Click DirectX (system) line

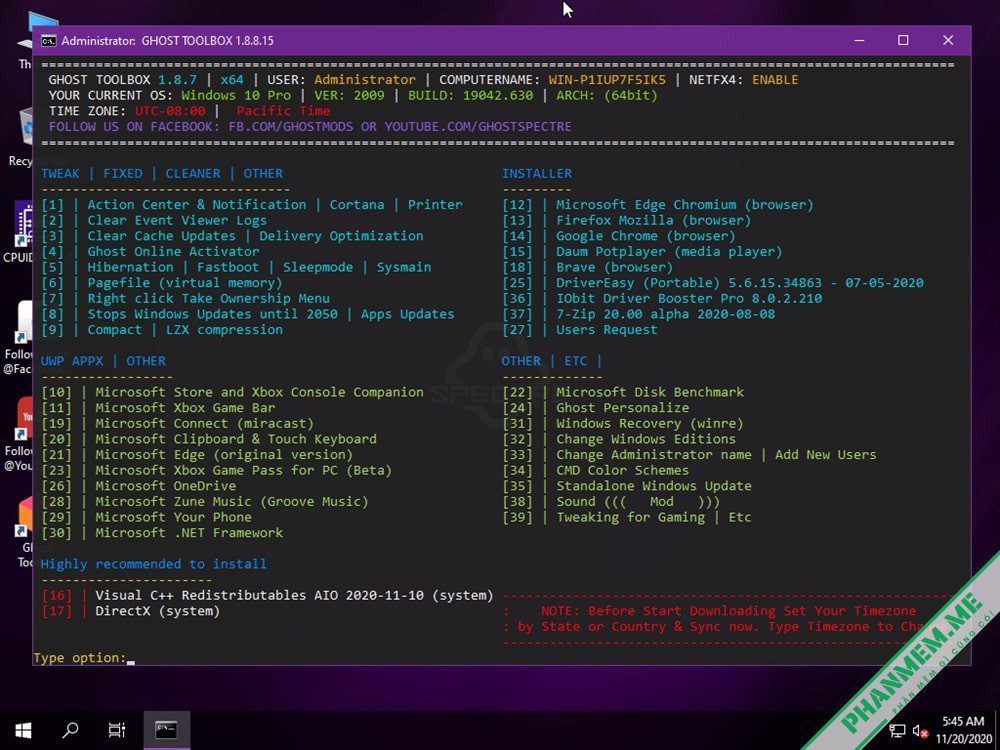click(130, 611)
